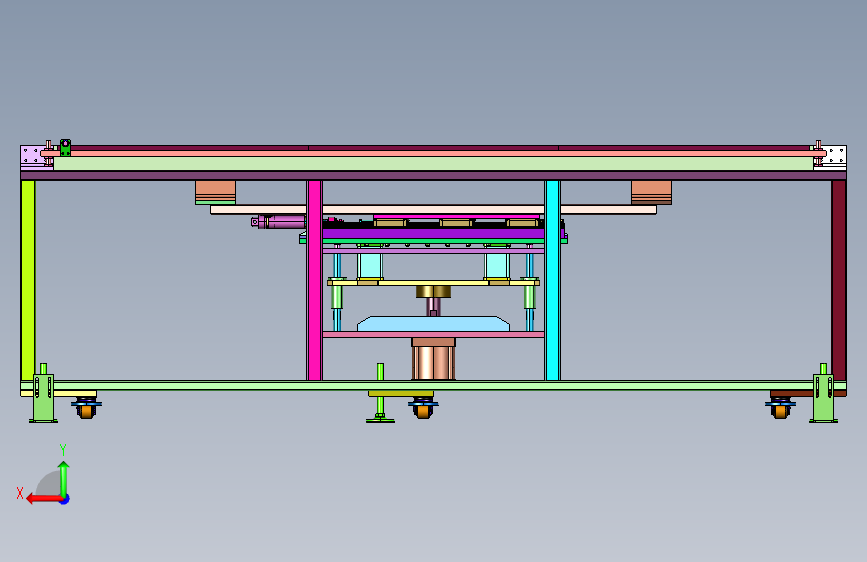This screenshot has height=562, width=867.
Task: Select the pink horizontal bar above the copper cylinder
Action: click(434, 335)
